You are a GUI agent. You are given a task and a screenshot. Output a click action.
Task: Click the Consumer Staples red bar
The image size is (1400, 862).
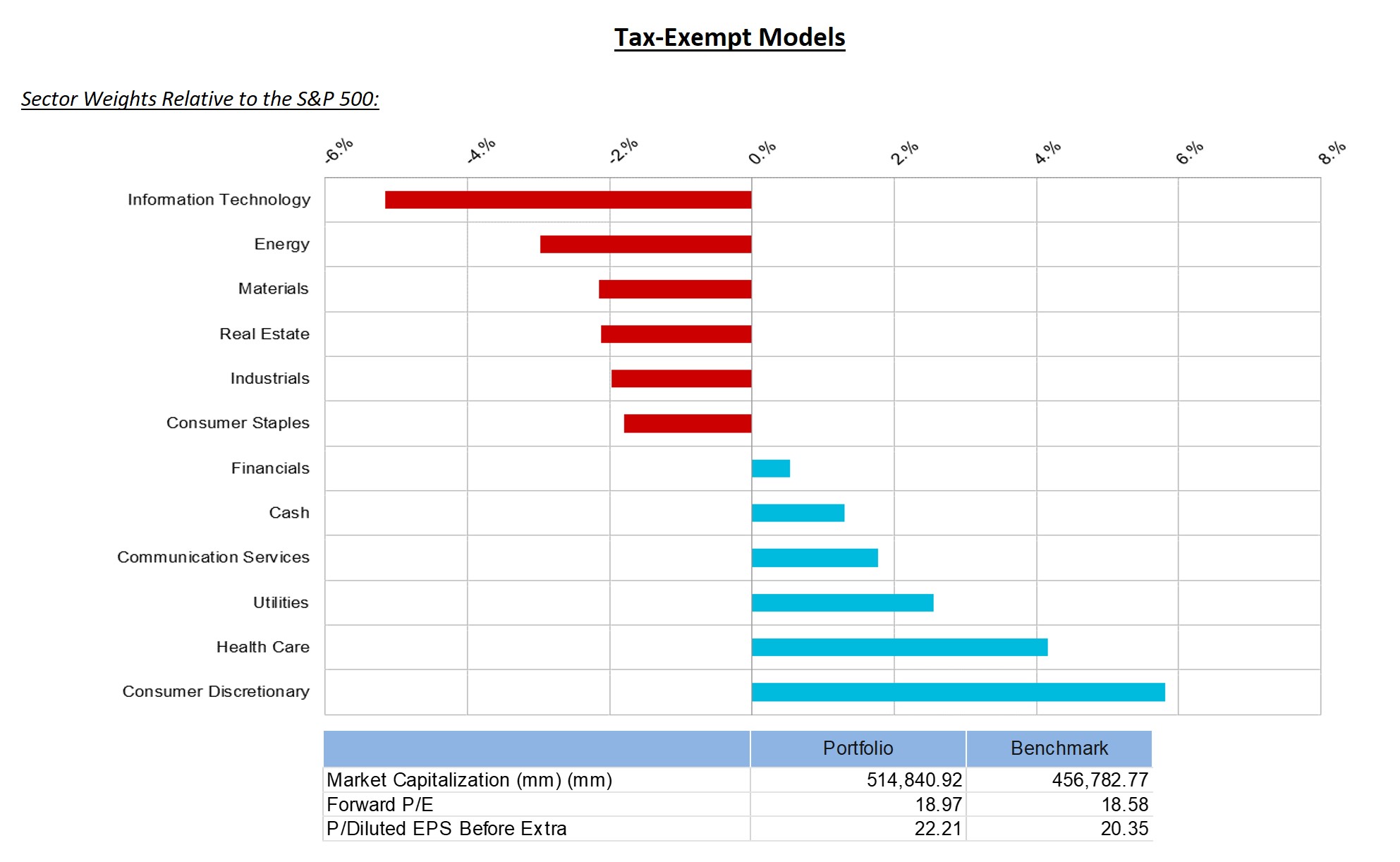coord(688,423)
